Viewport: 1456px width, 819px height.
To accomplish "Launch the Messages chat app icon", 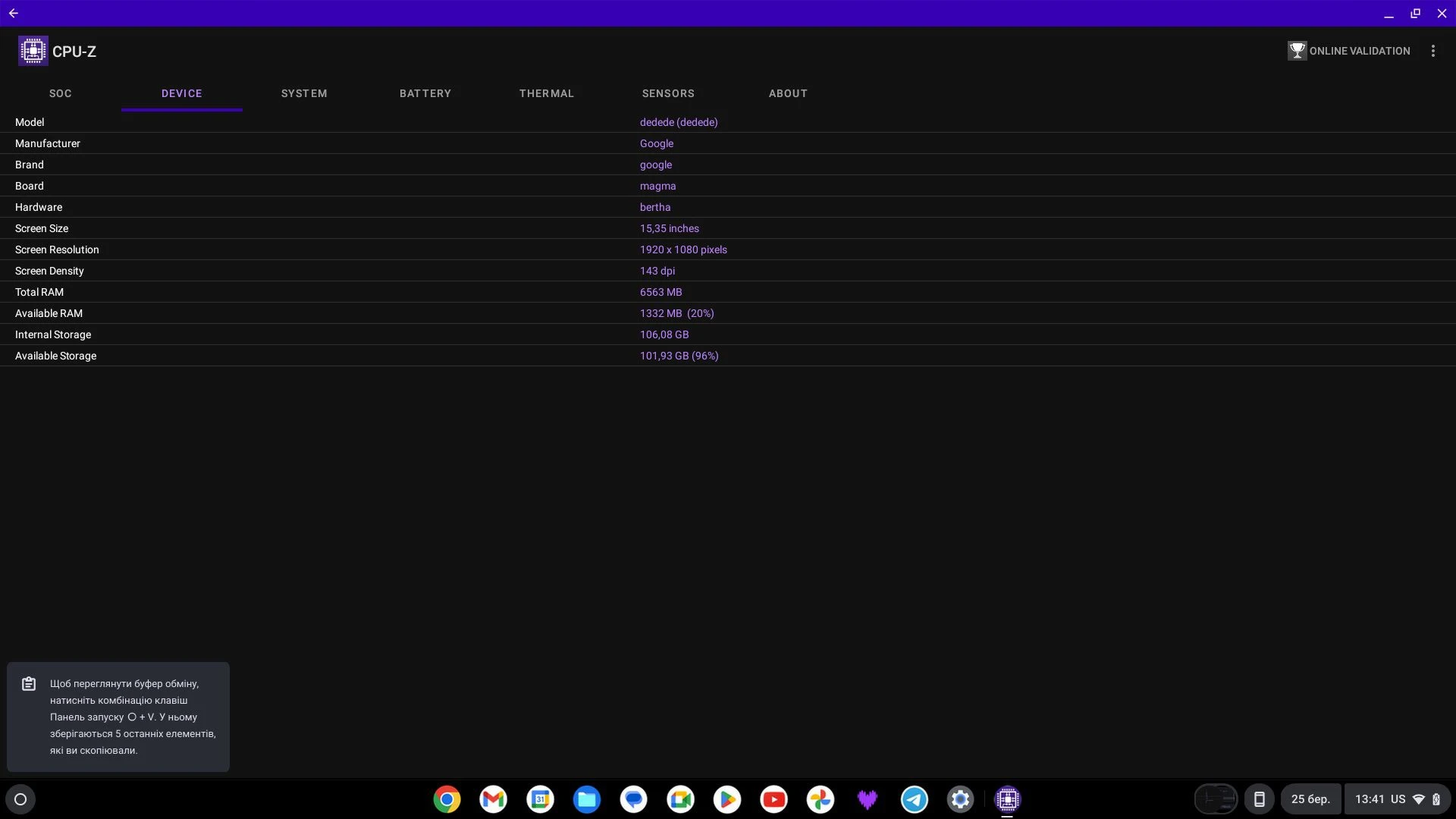I will tap(634, 799).
